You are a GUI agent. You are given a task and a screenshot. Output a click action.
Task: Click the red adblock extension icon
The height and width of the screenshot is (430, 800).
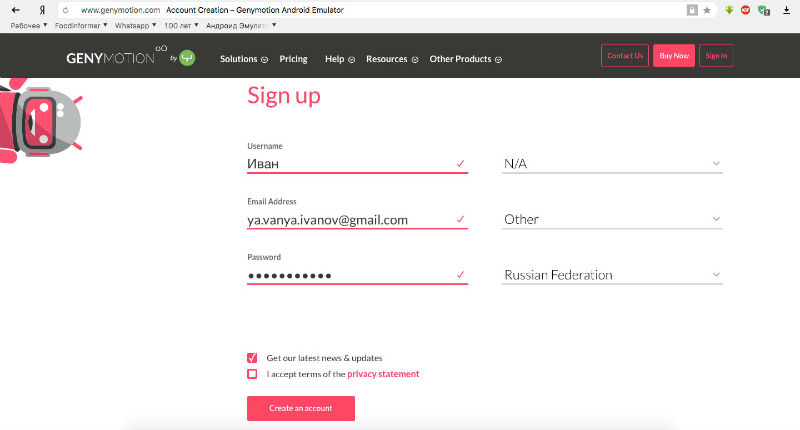(x=745, y=10)
